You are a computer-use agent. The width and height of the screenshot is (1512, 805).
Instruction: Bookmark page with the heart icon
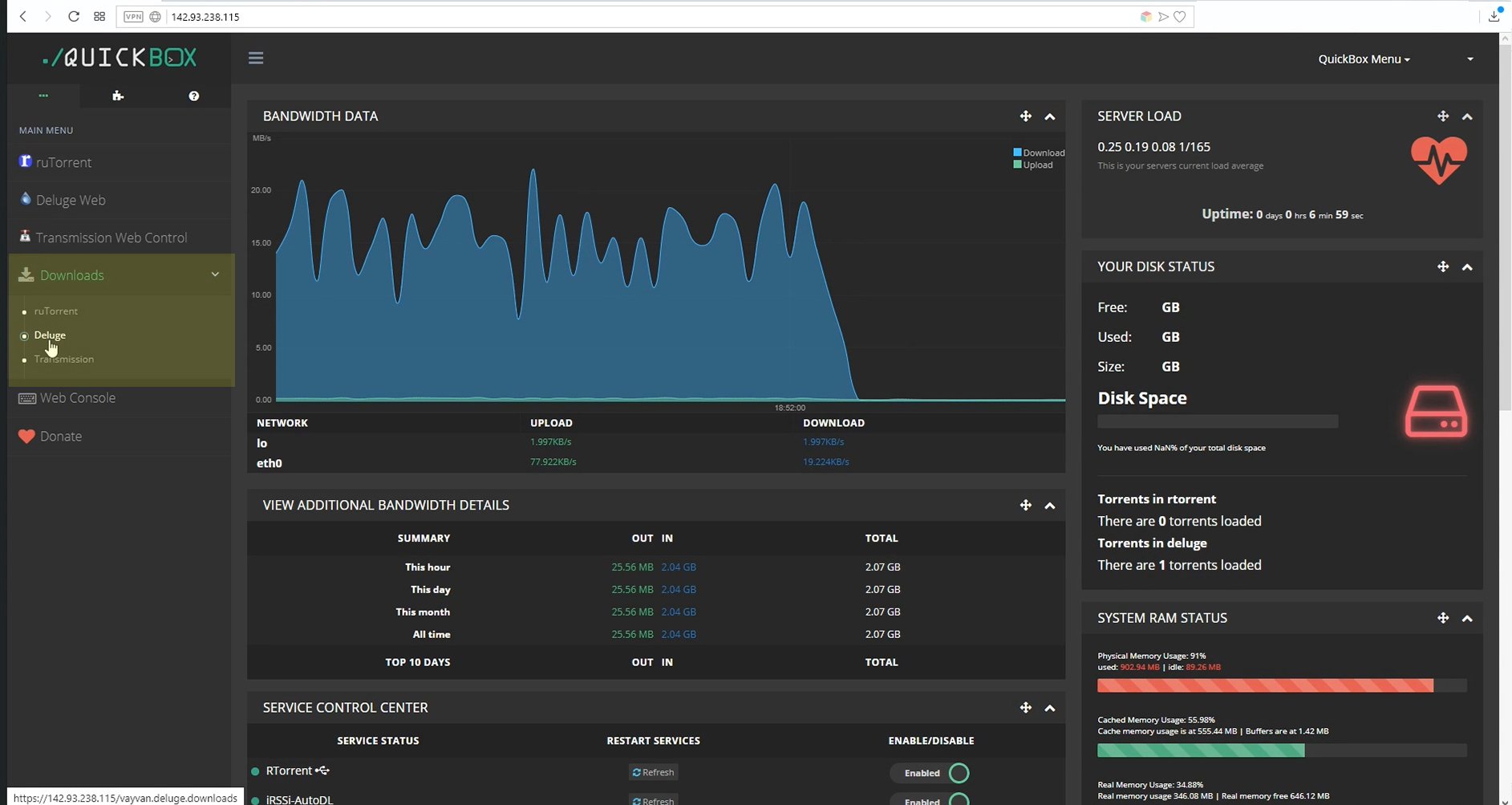click(x=1179, y=17)
